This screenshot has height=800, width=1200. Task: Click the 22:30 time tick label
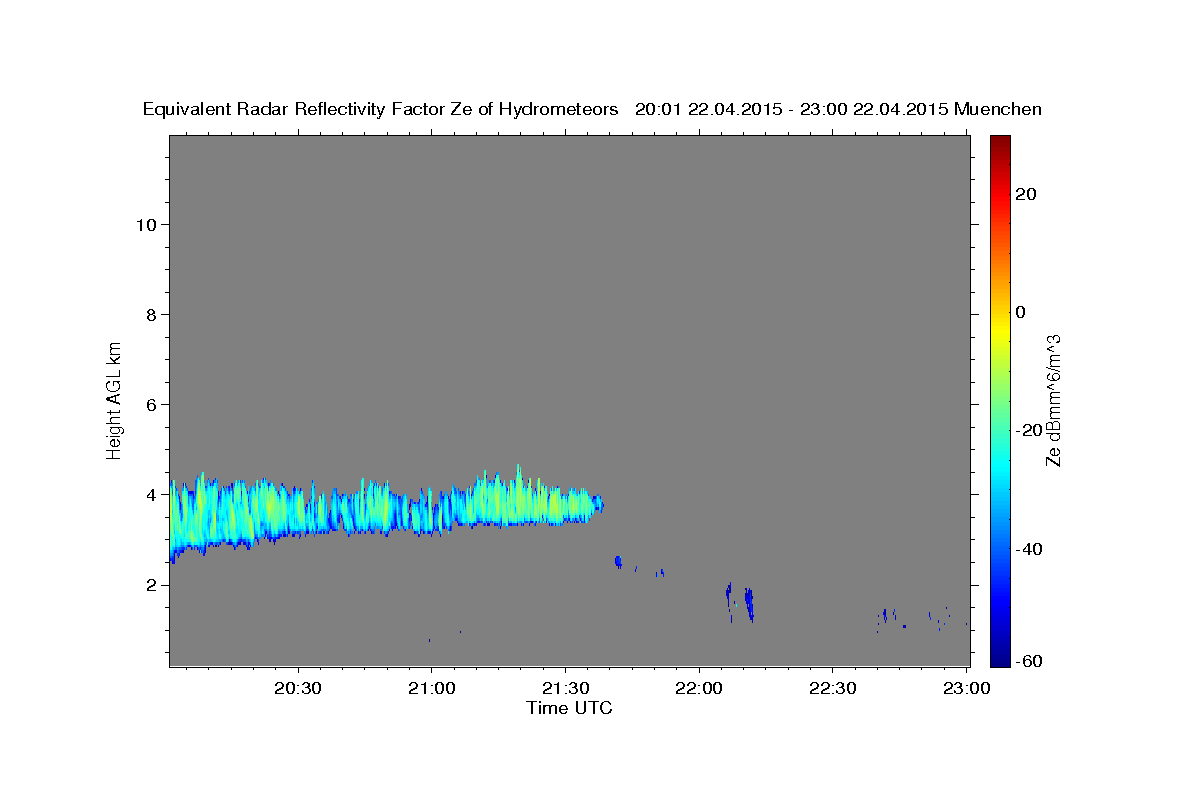(x=833, y=688)
